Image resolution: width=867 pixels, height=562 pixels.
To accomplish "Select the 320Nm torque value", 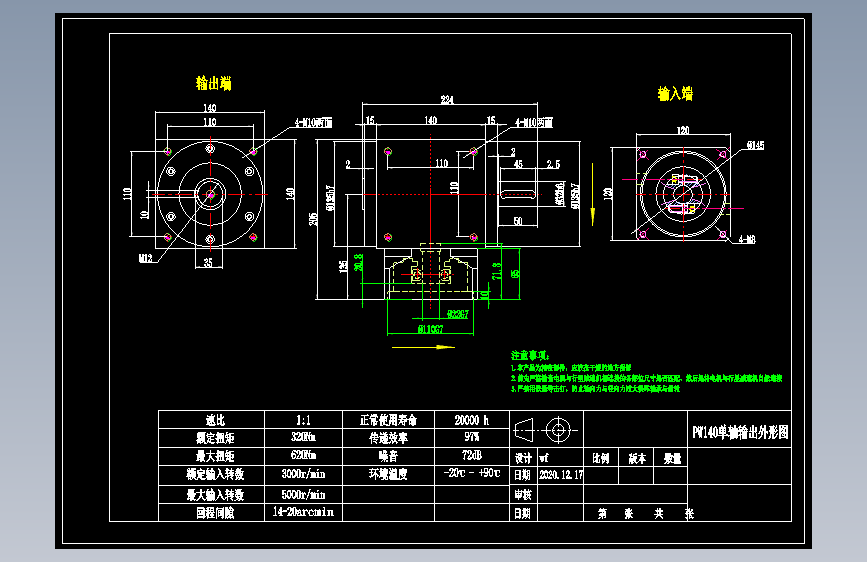I will [x=303, y=437].
